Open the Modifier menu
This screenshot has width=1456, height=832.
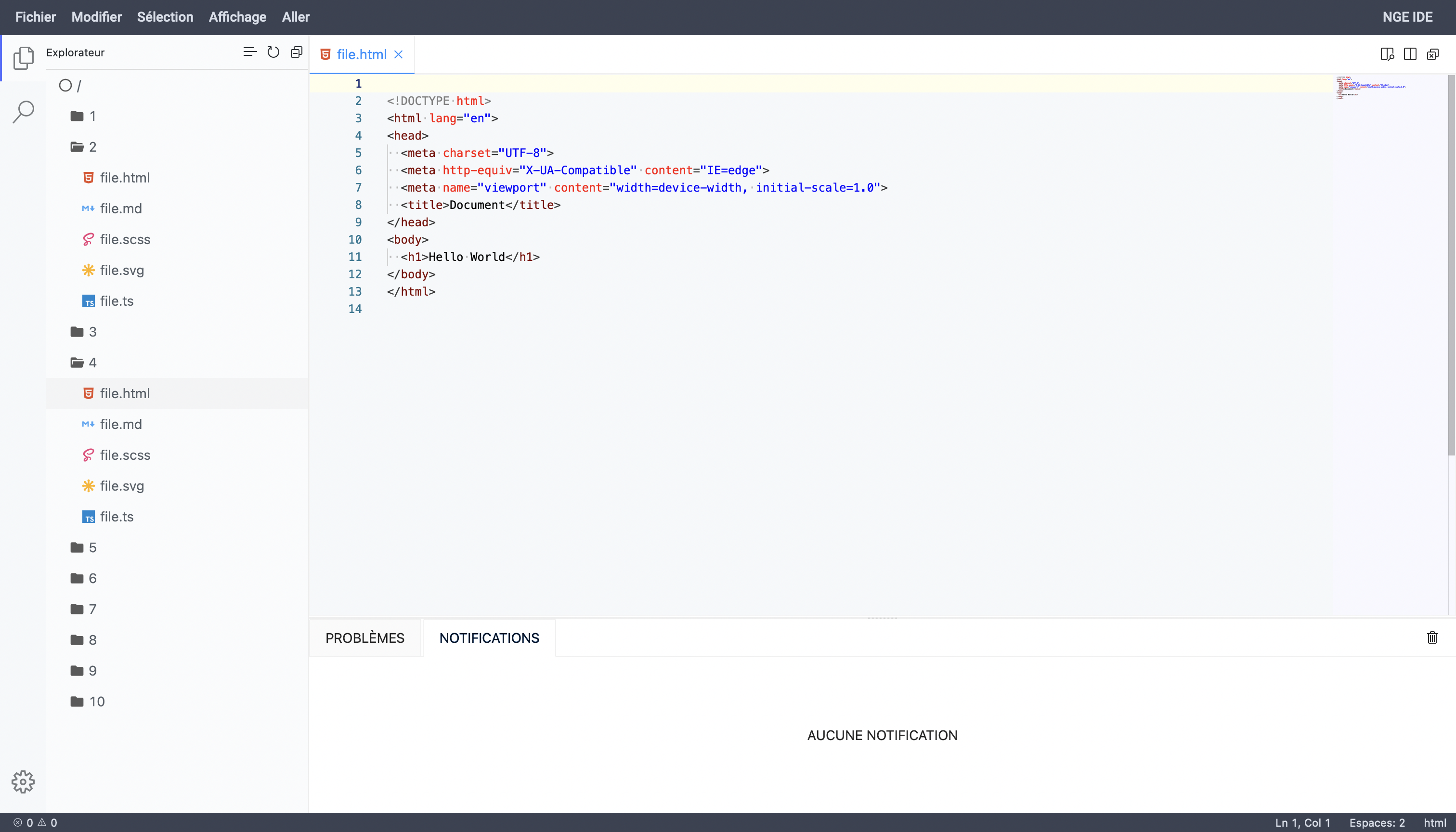[97, 17]
